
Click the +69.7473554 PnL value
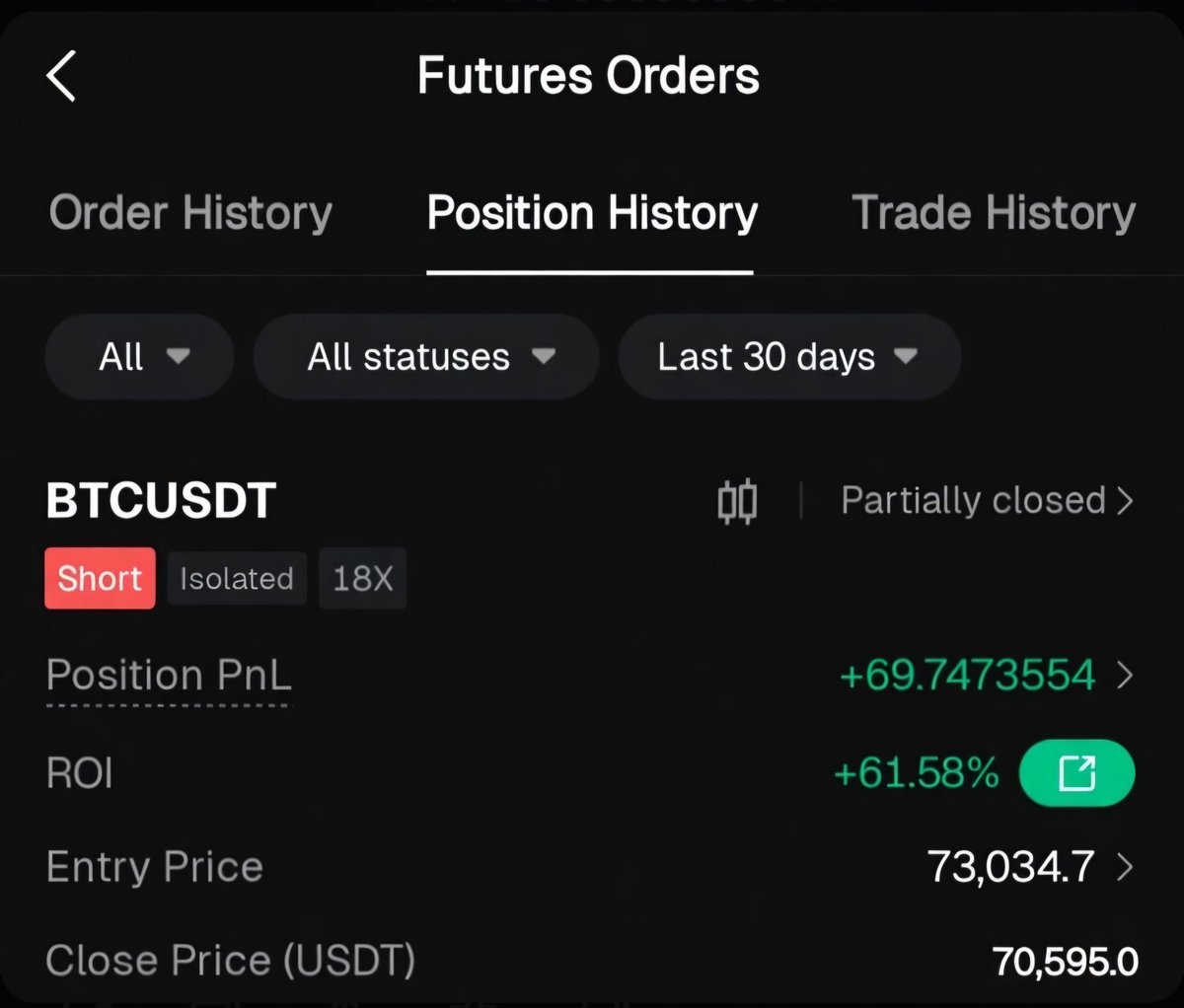(967, 676)
